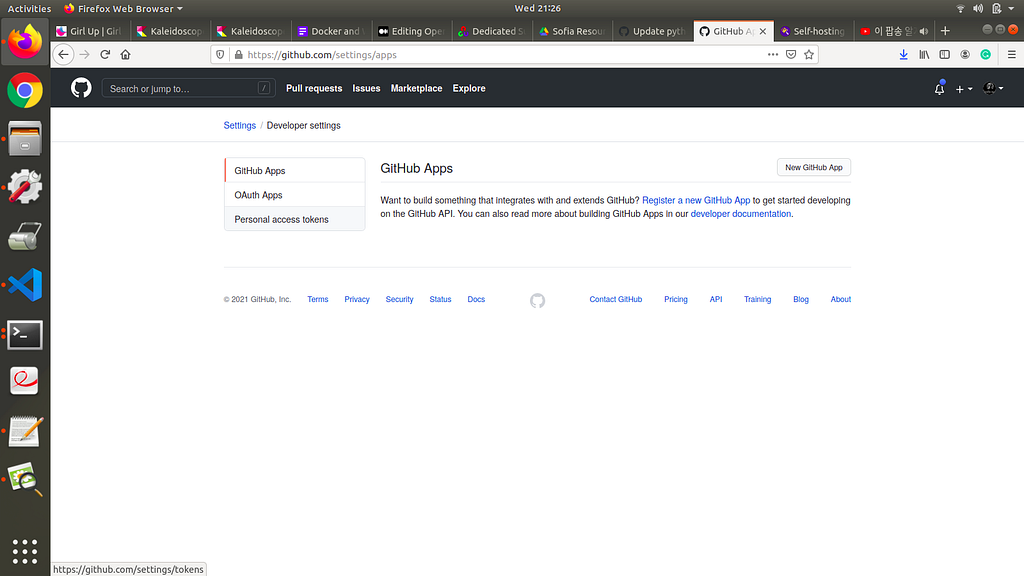Open Firefox downloads arrow icon
Image resolution: width=1024 pixels, height=576 pixels.
(x=903, y=55)
